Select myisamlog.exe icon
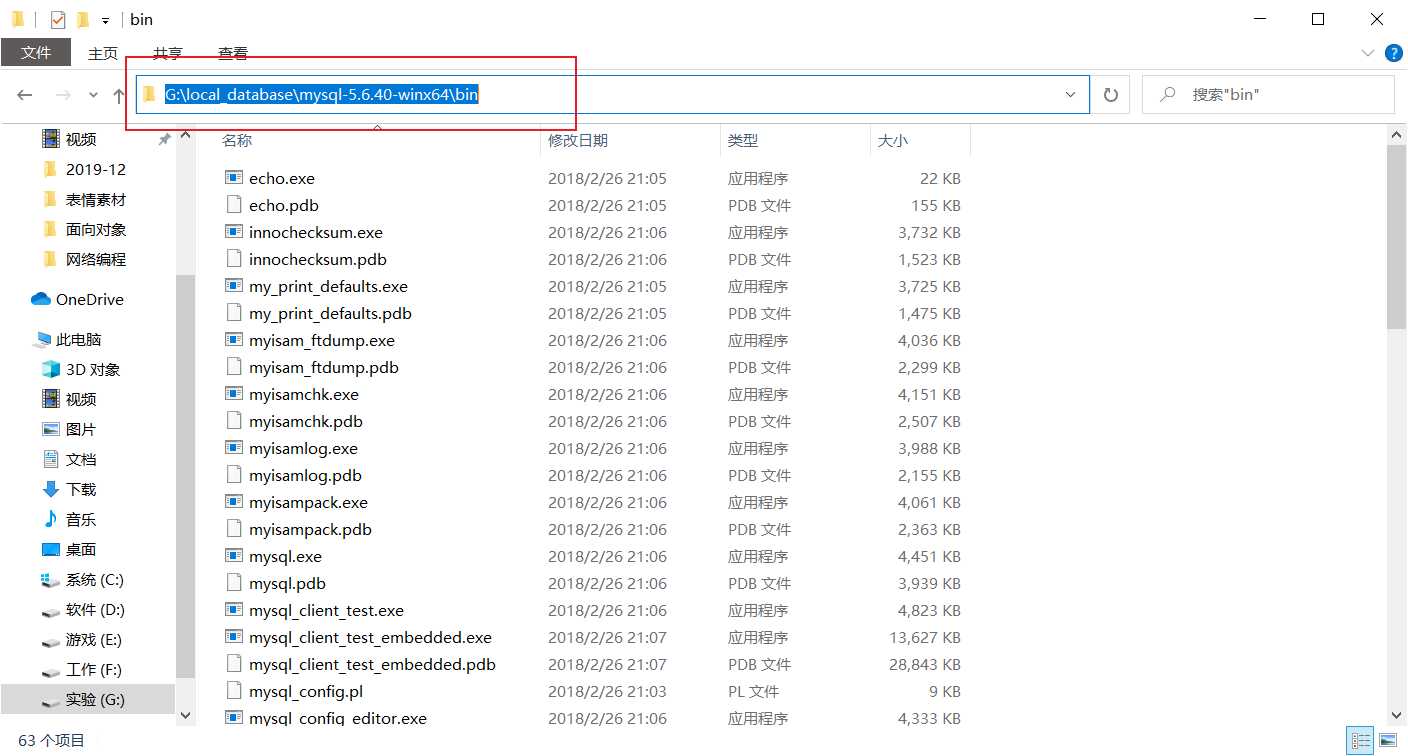The image size is (1408, 756). (x=234, y=448)
